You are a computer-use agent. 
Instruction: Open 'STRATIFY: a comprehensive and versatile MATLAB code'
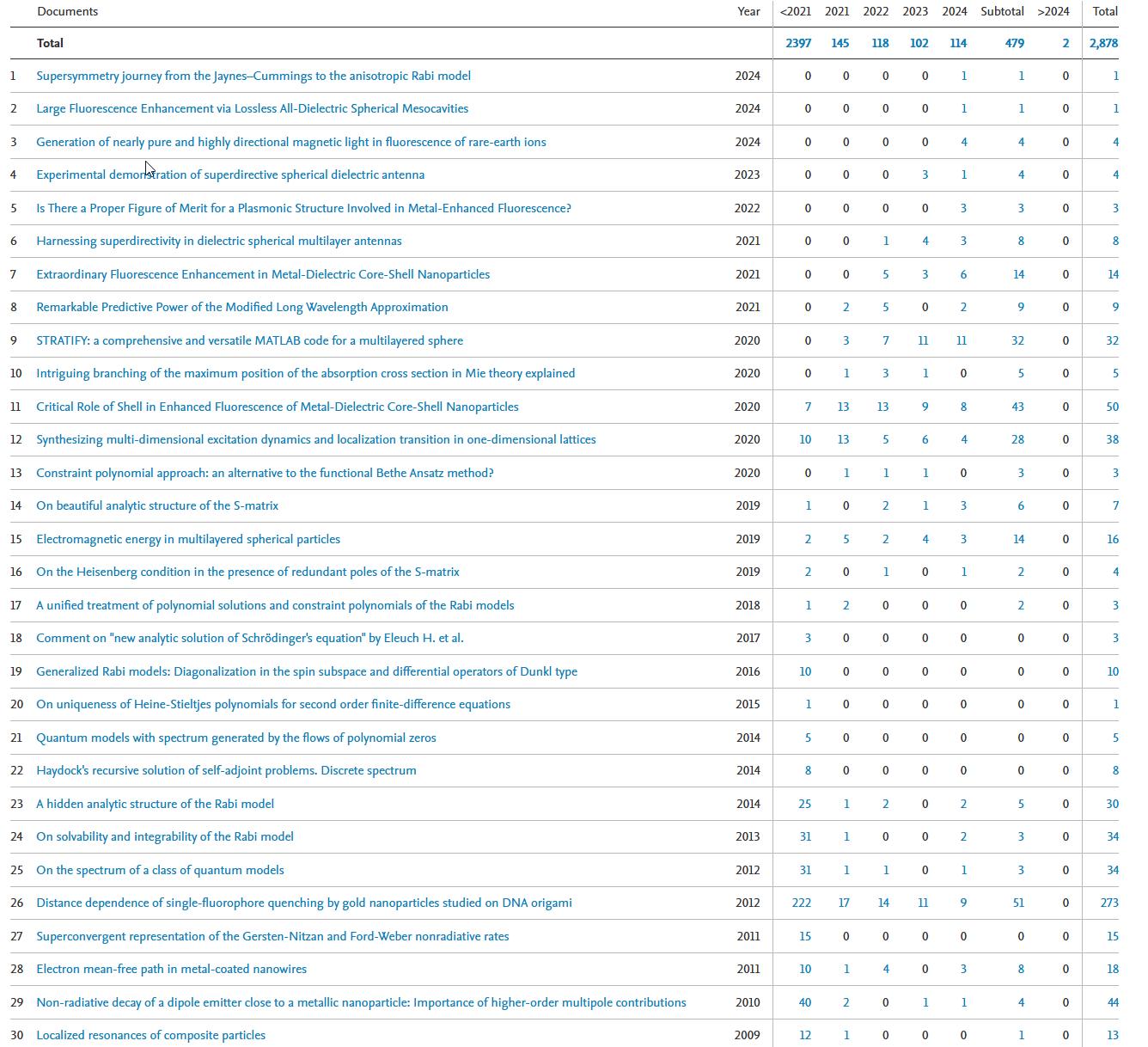point(249,340)
